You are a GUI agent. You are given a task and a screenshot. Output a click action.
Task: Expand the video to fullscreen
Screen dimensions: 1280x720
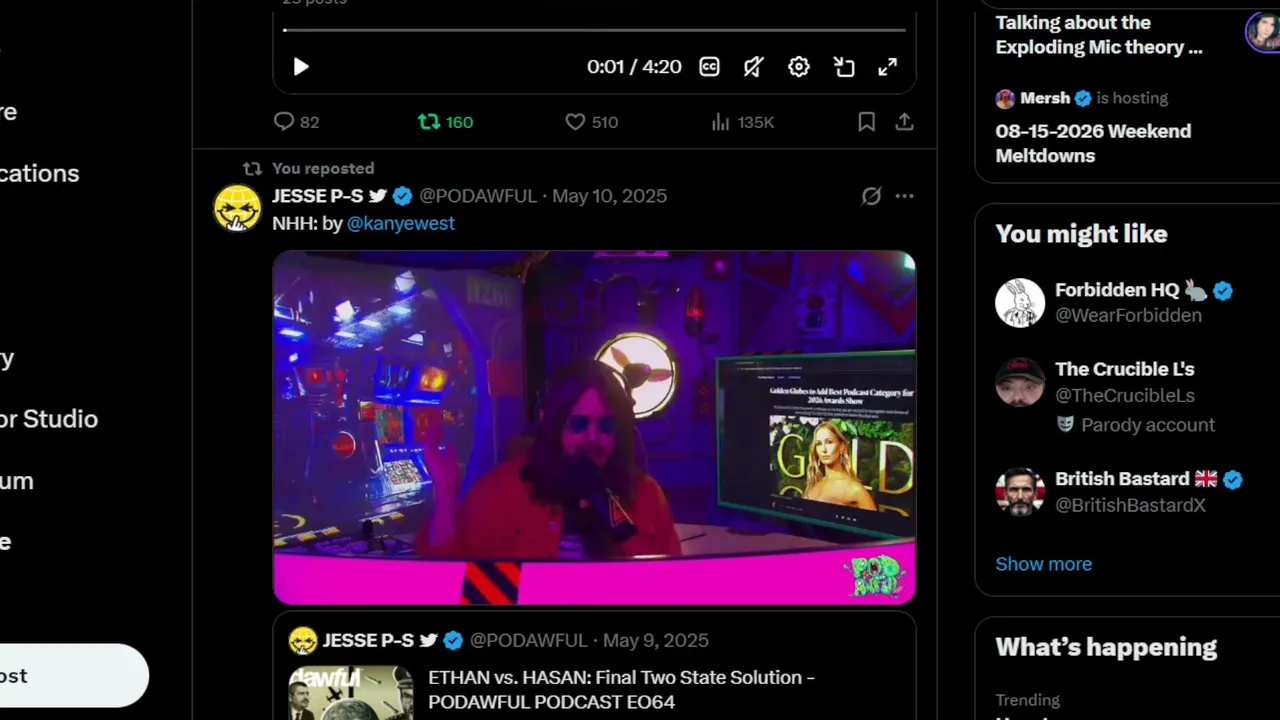[887, 67]
